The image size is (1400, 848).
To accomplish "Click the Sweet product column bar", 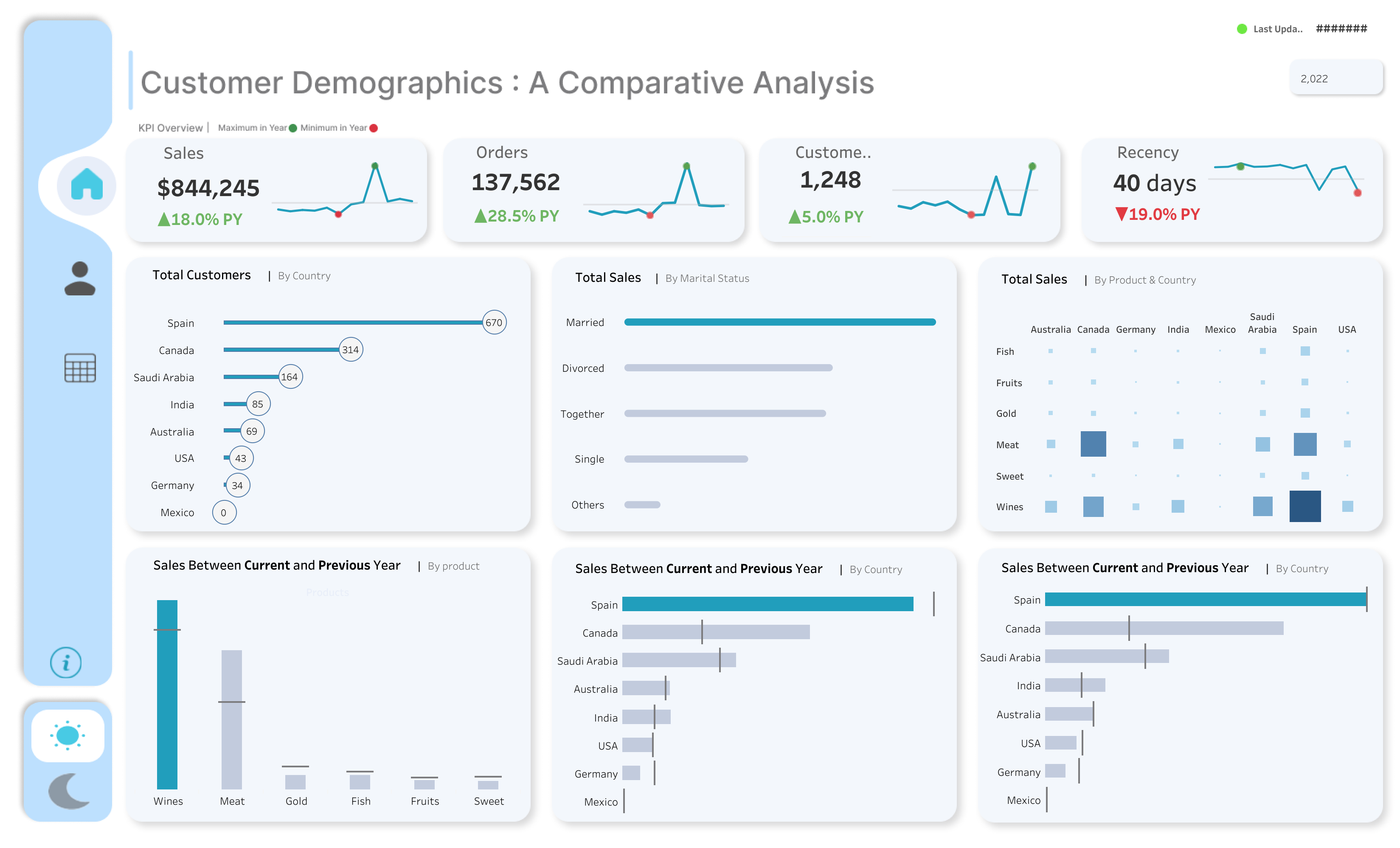I will tap(488, 785).
